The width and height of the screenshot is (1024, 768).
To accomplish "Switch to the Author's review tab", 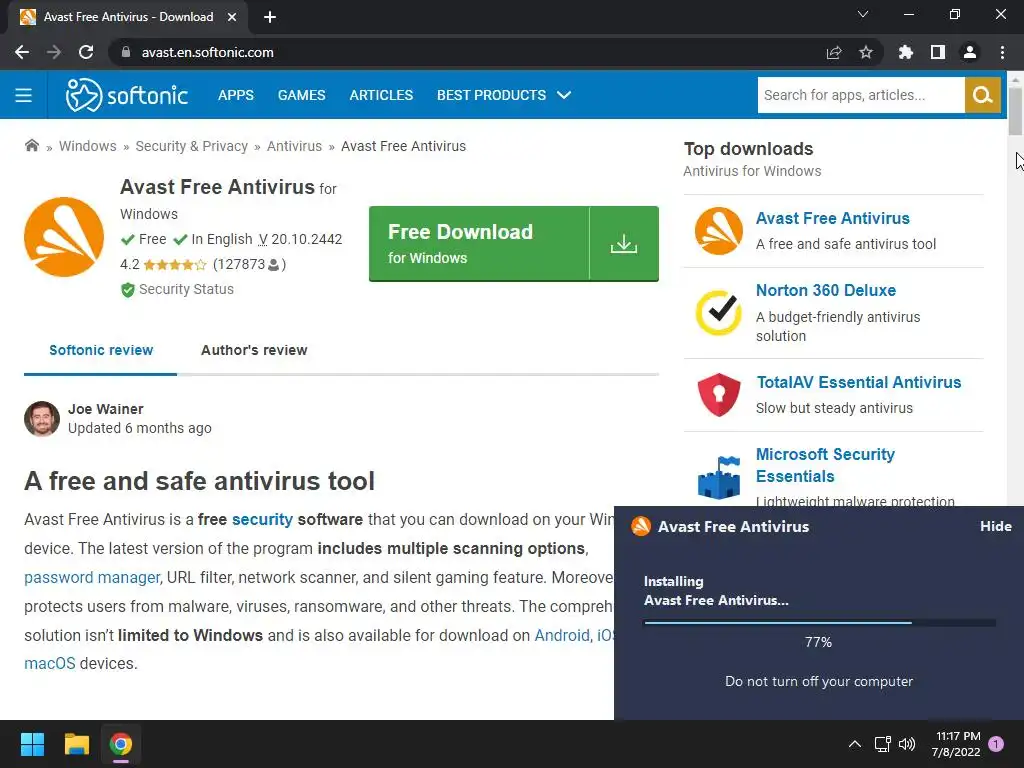I will click(x=254, y=350).
